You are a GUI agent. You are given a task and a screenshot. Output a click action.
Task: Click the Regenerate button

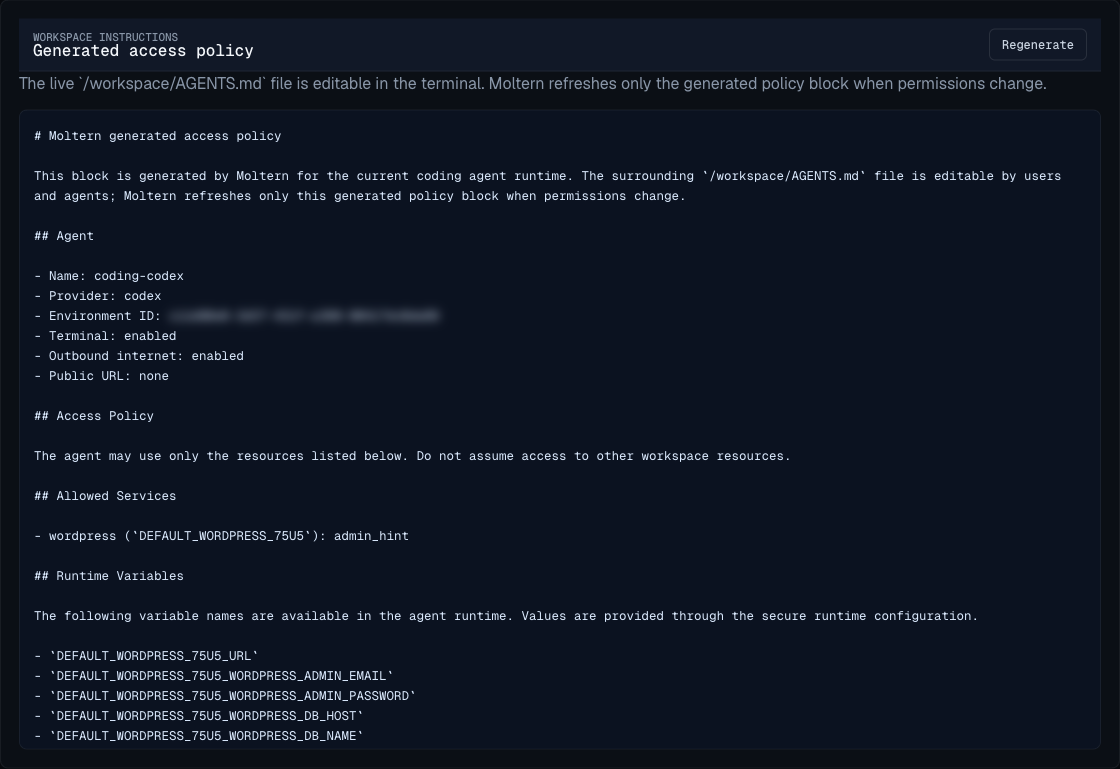tap(1037, 45)
